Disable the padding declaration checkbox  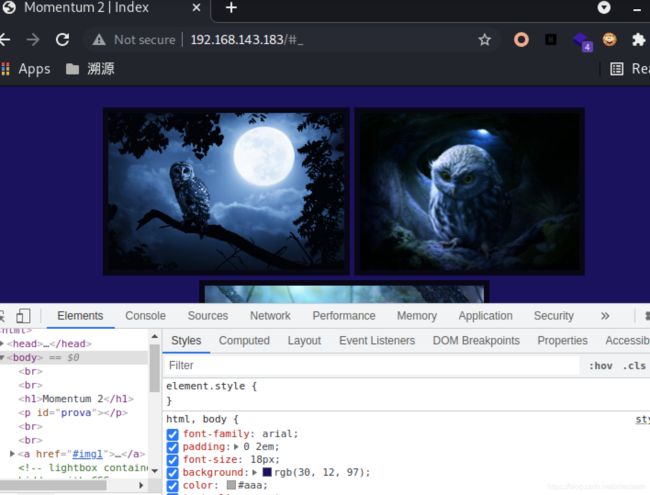click(172, 447)
